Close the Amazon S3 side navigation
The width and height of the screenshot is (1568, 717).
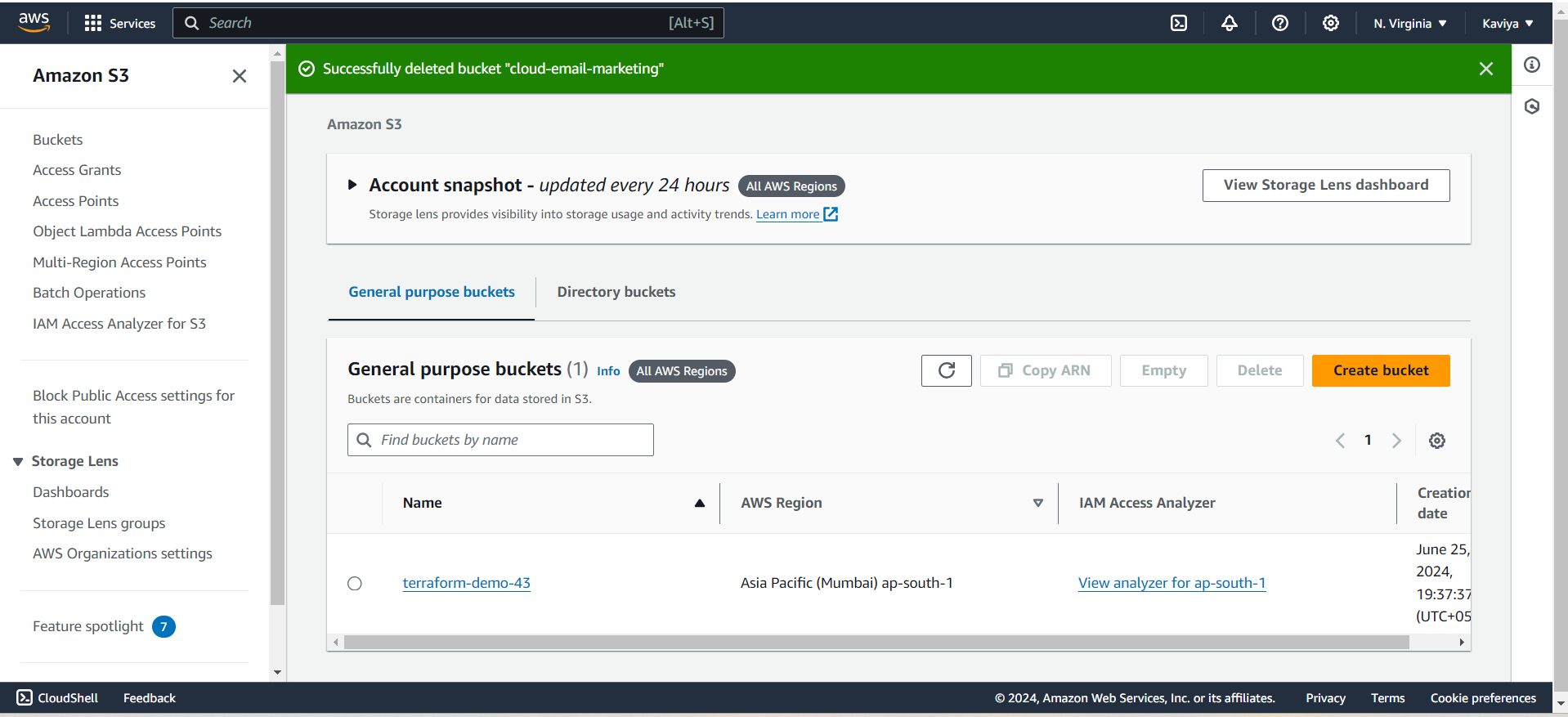(240, 76)
